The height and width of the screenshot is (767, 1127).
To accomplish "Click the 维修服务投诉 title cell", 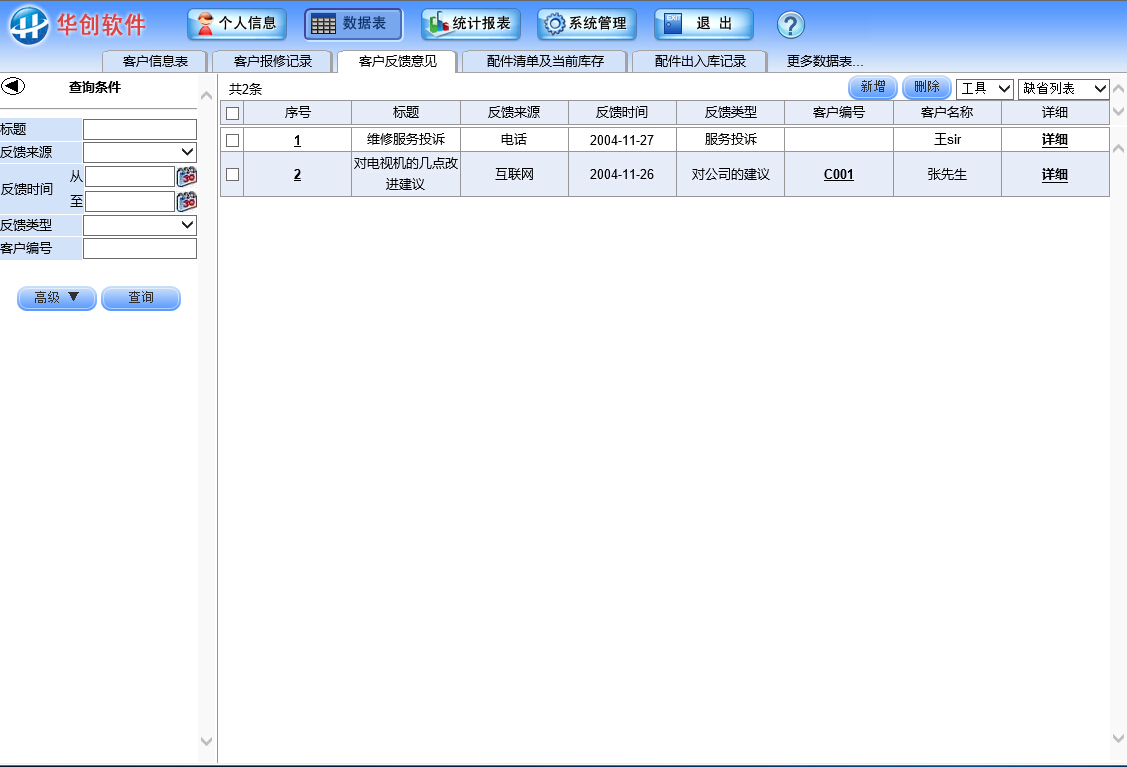I will point(406,139).
